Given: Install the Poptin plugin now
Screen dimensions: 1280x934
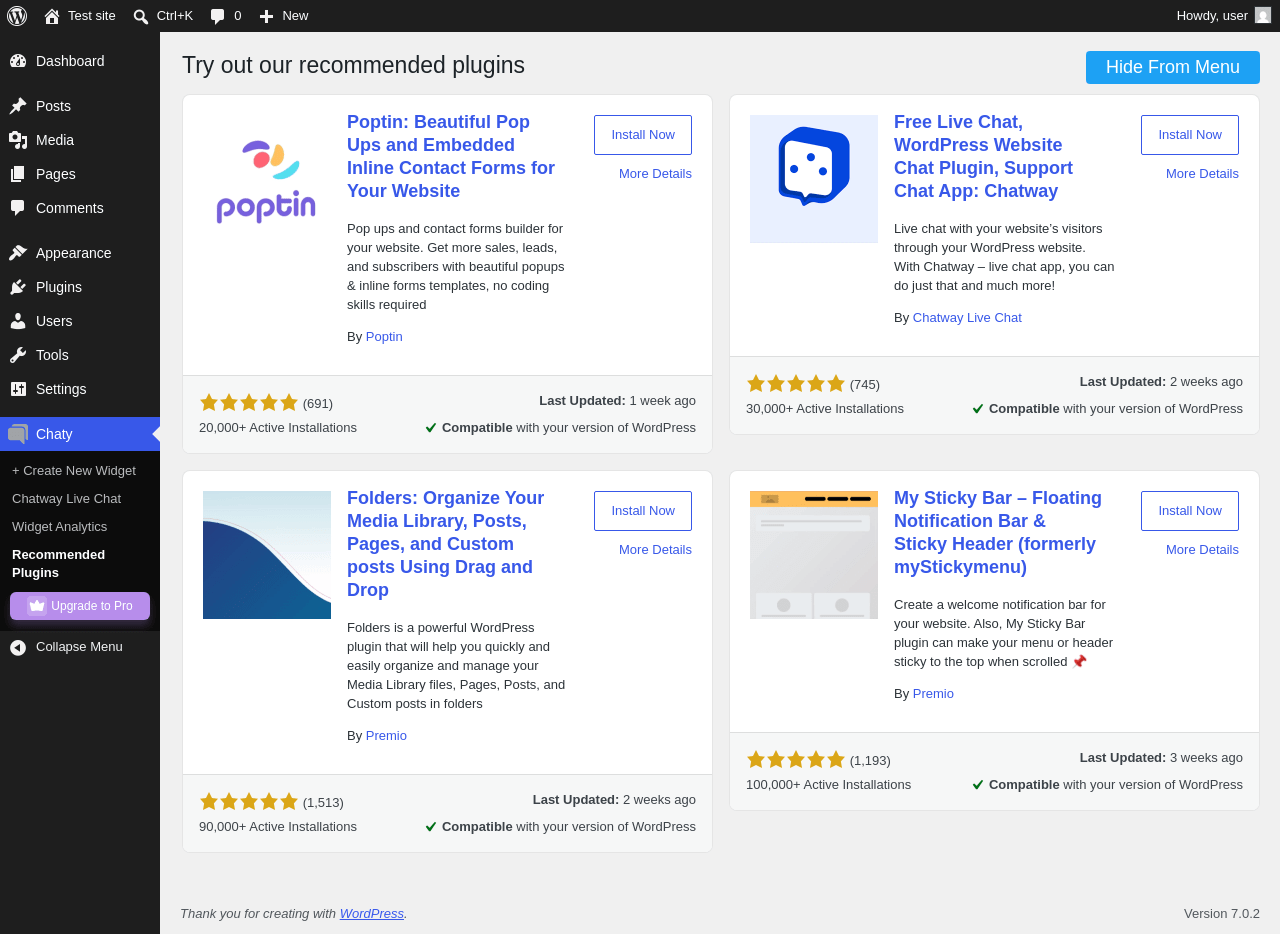Looking at the screenshot, I should [x=643, y=135].
